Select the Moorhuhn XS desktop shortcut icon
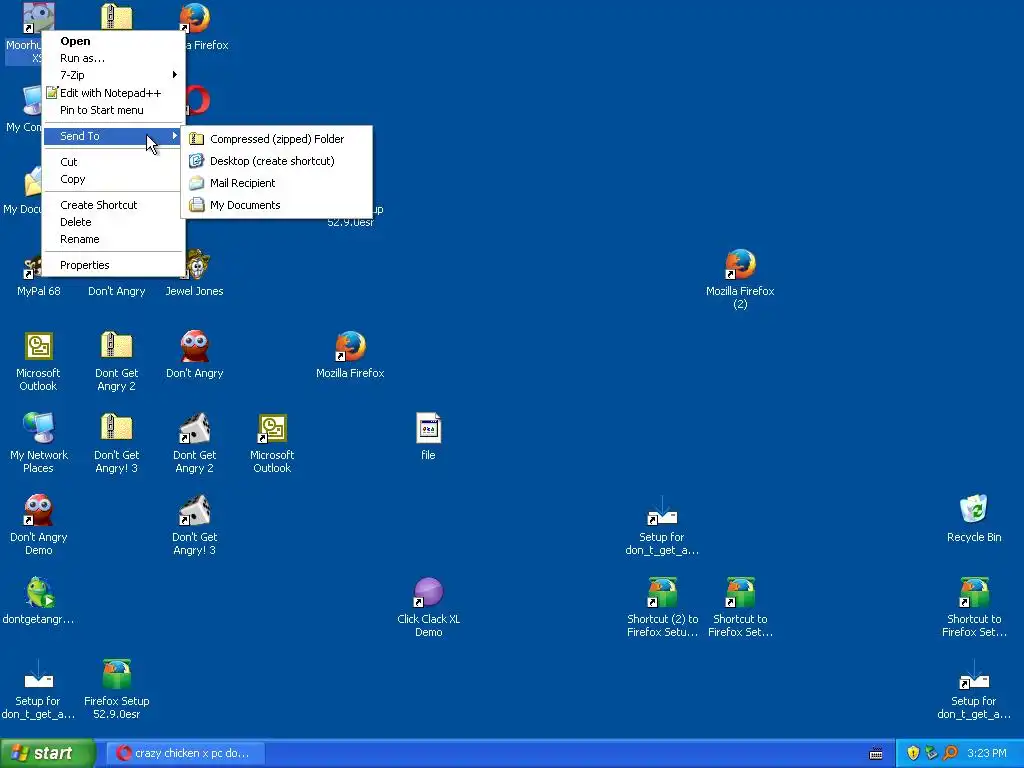Viewport: 1024px width, 768px height. (x=38, y=16)
